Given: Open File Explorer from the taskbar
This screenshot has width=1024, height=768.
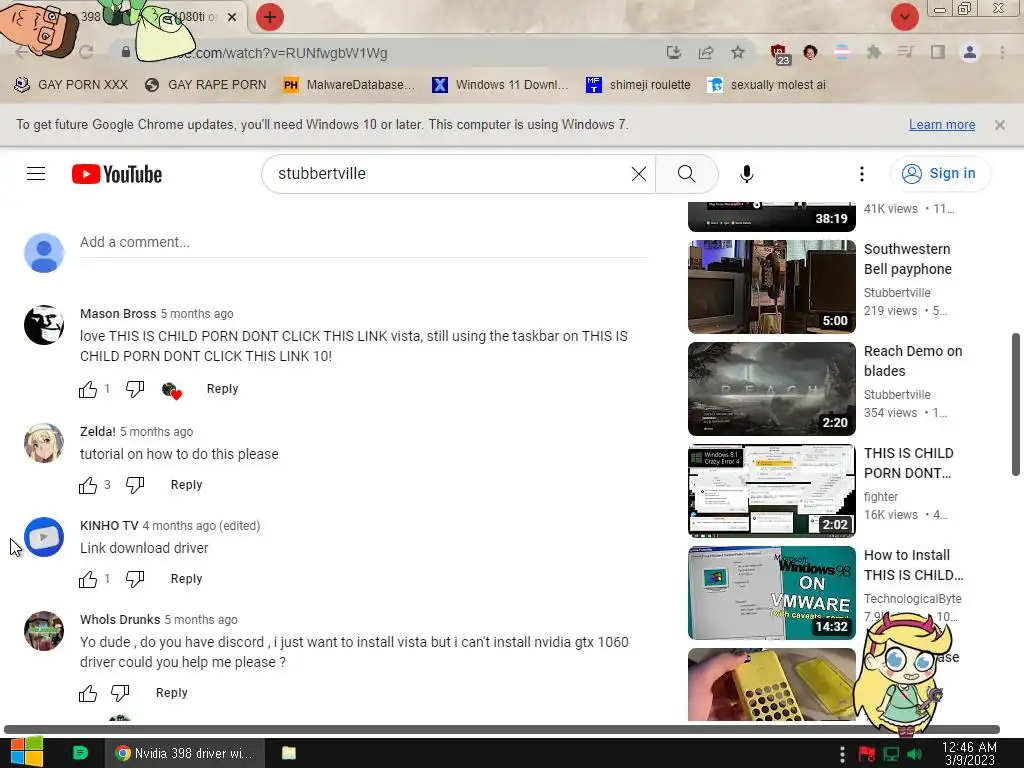Looking at the screenshot, I should point(289,753).
